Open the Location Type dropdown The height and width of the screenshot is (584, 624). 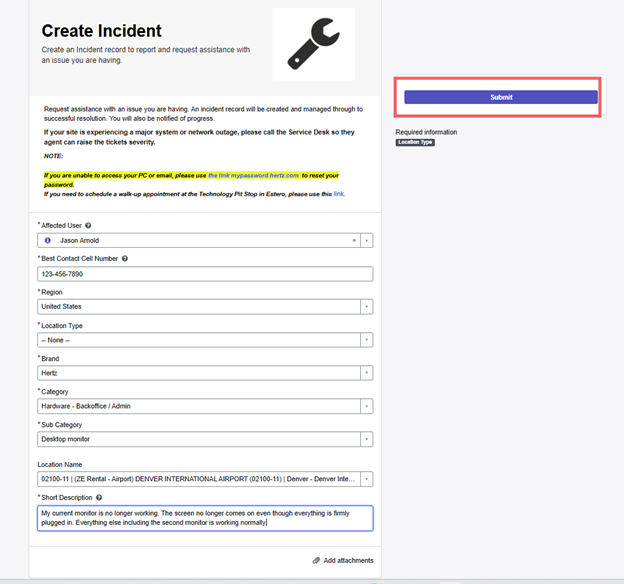point(367,340)
